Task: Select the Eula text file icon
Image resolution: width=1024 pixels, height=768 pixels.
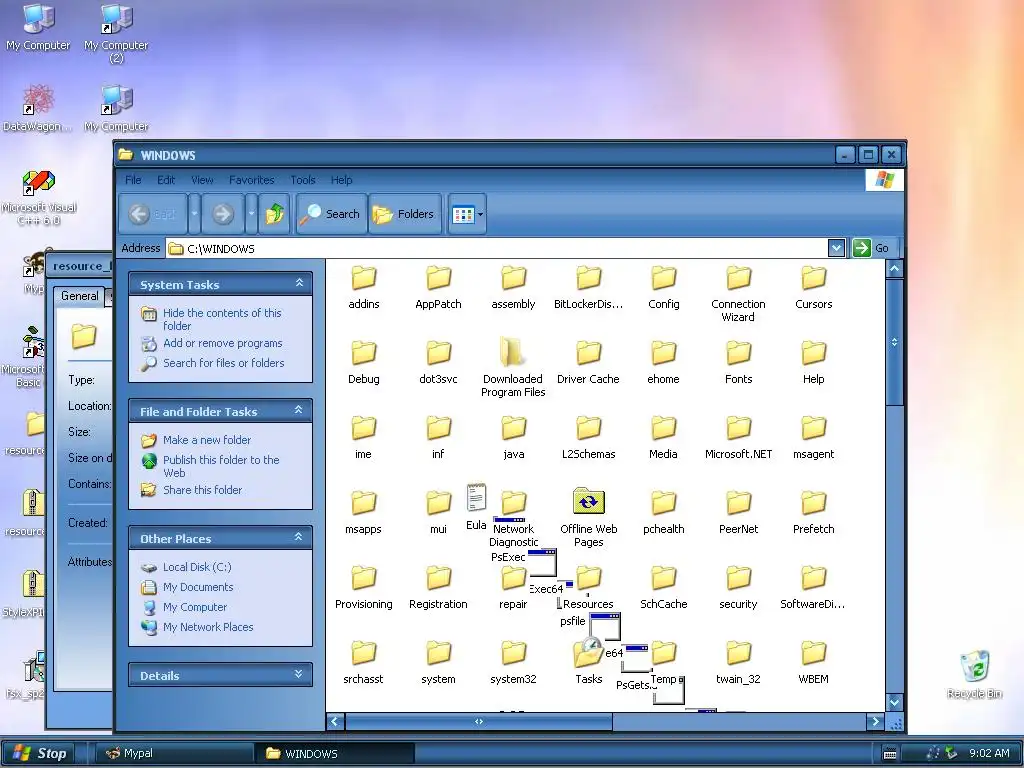Action: [x=476, y=498]
